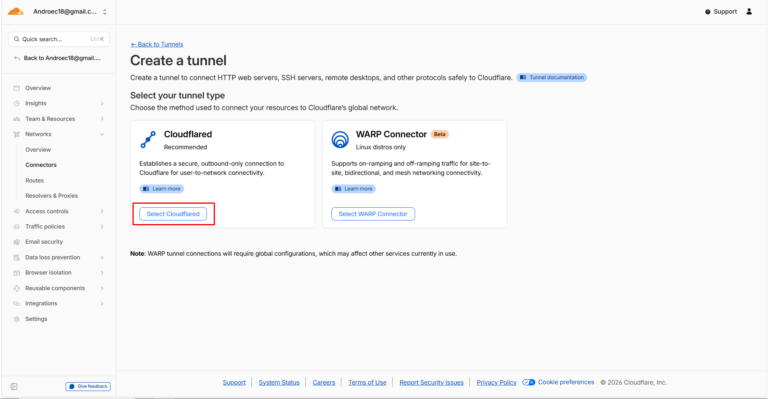Image resolution: width=768 pixels, height=399 pixels.
Task: Click the Beta badge on WARP Connector
Action: (440, 134)
